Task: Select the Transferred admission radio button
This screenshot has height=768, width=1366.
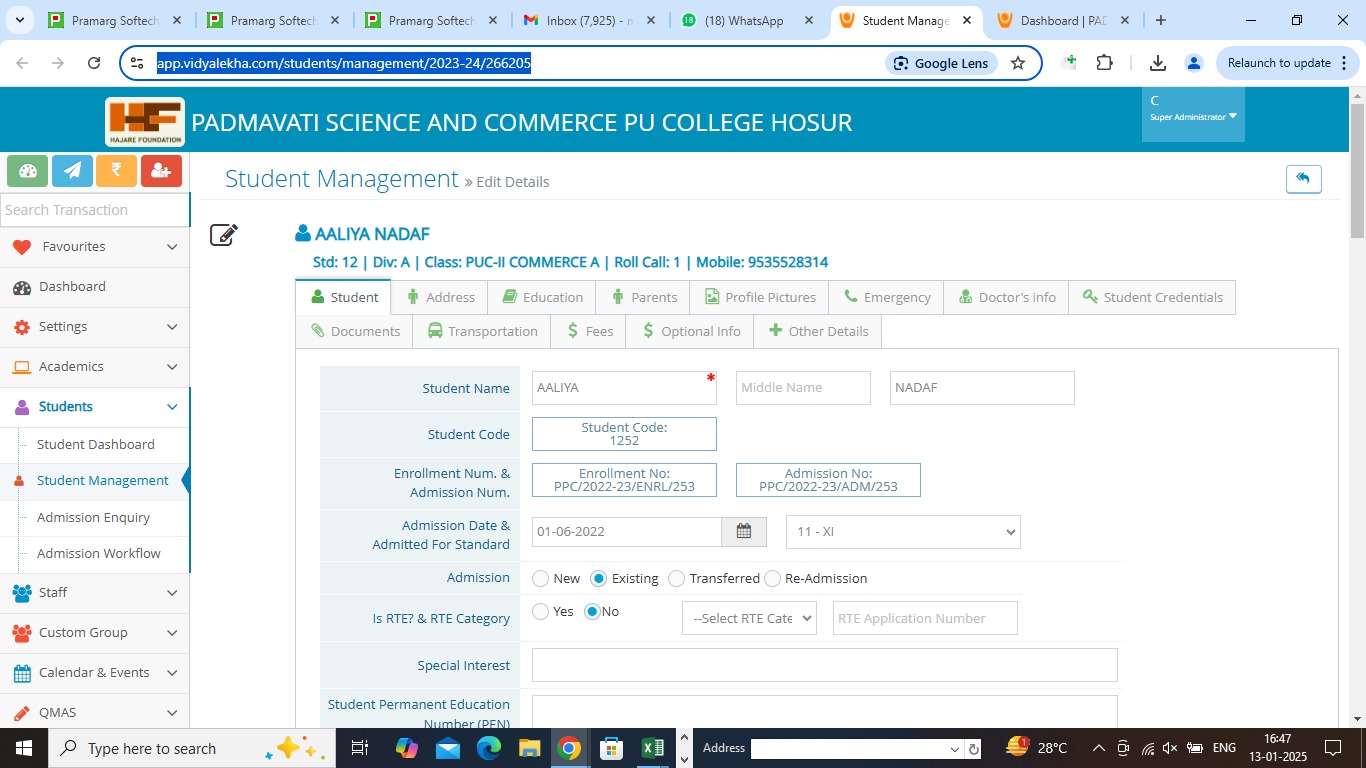Action: point(676,578)
